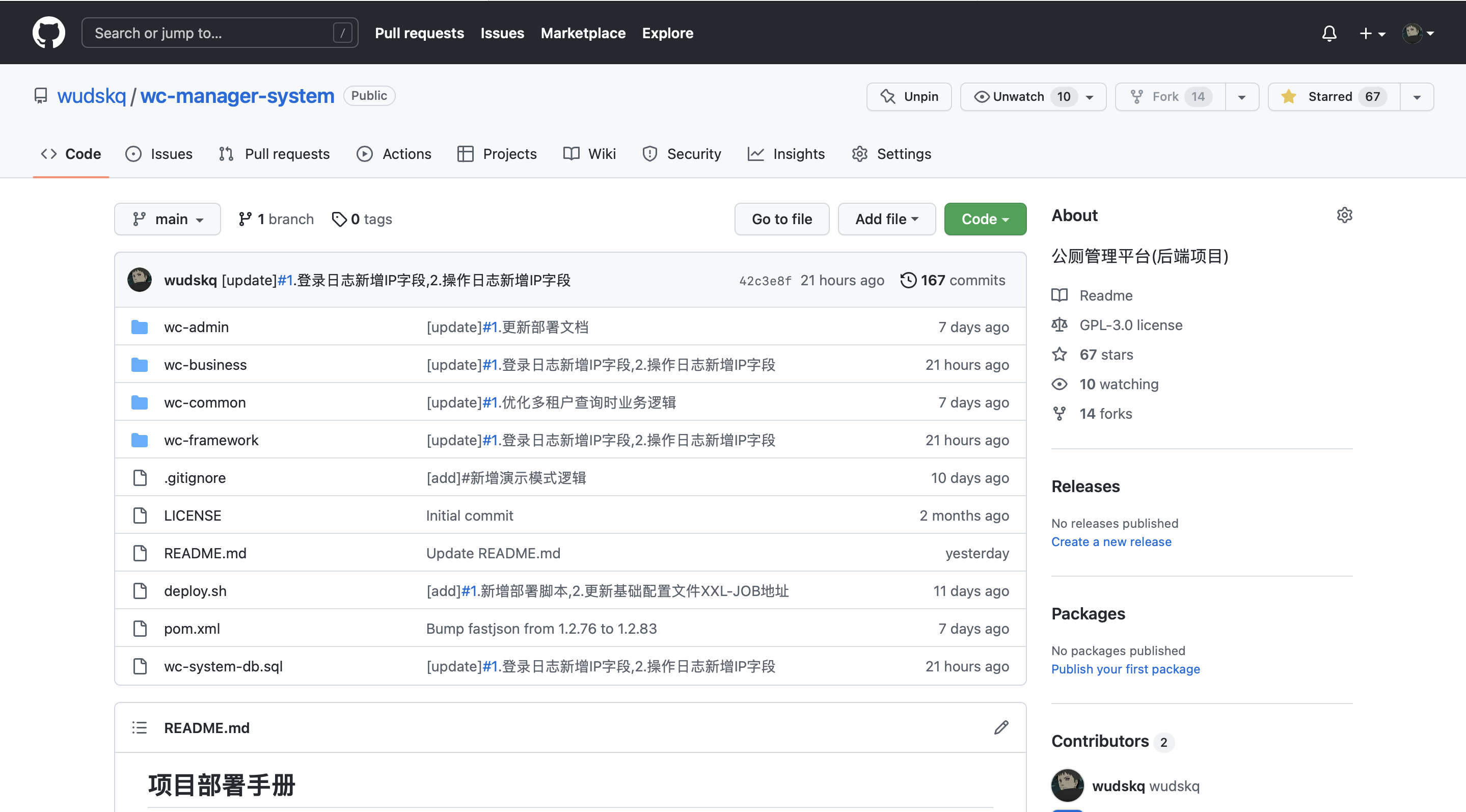Toggle the Starred button

pyautogui.click(x=1334, y=97)
